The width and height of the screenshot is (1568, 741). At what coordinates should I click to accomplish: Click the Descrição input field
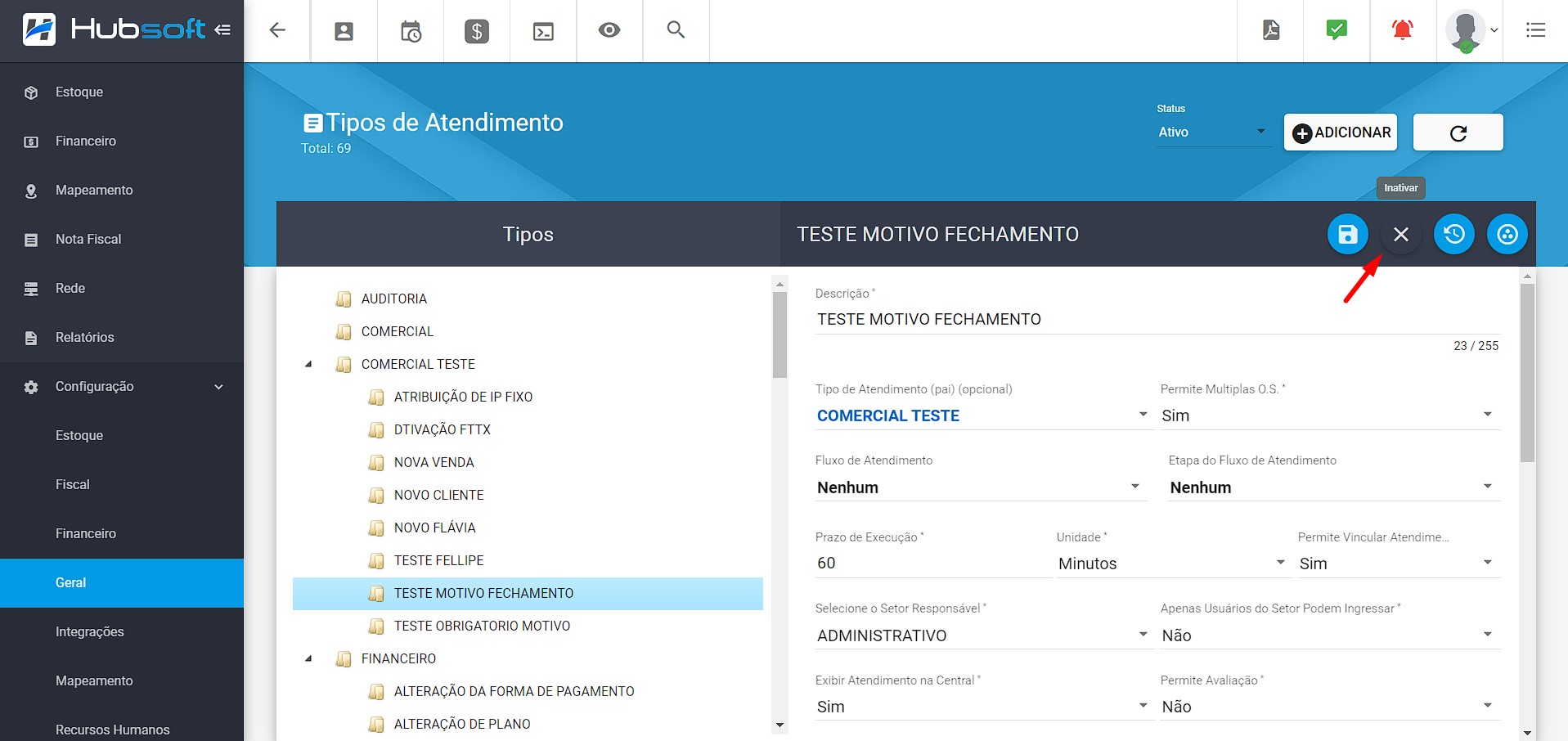pyautogui.click(x=1157, y=320)
